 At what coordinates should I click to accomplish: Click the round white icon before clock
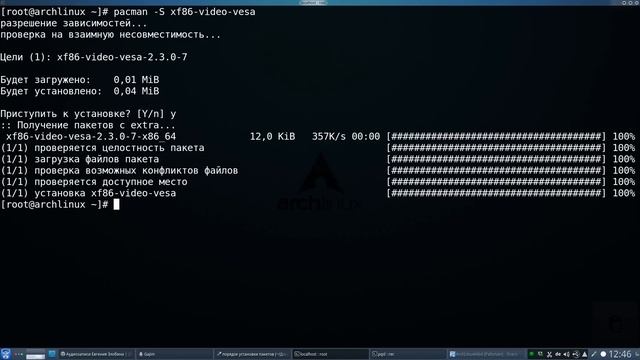pos(603,354)
